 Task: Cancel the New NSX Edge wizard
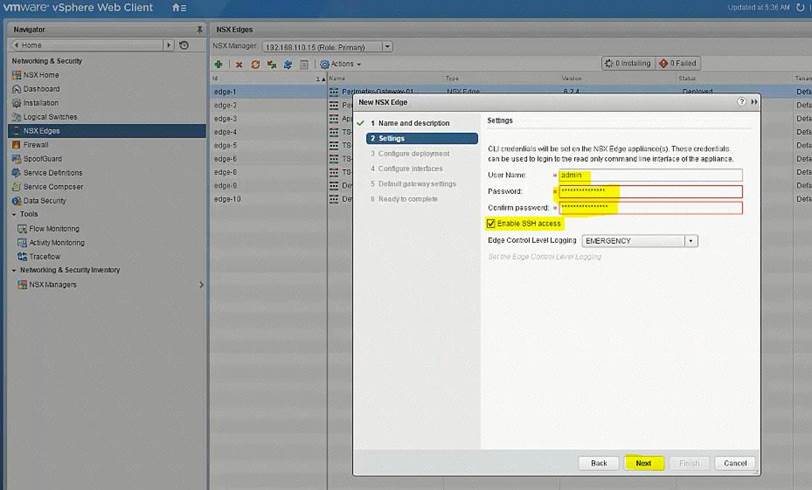(x=735, y=463)
